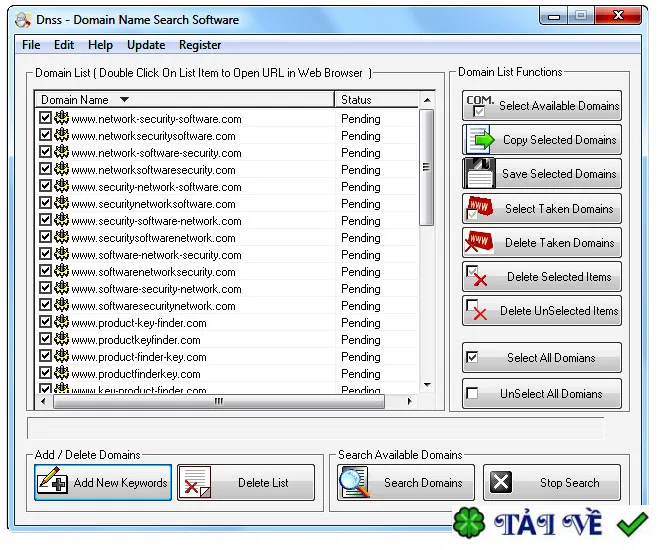This screenshot has height=550, width=660.
Task: Uncheck www.softwaresecuritynetwork.com checkbox
Action: point(45,305)
